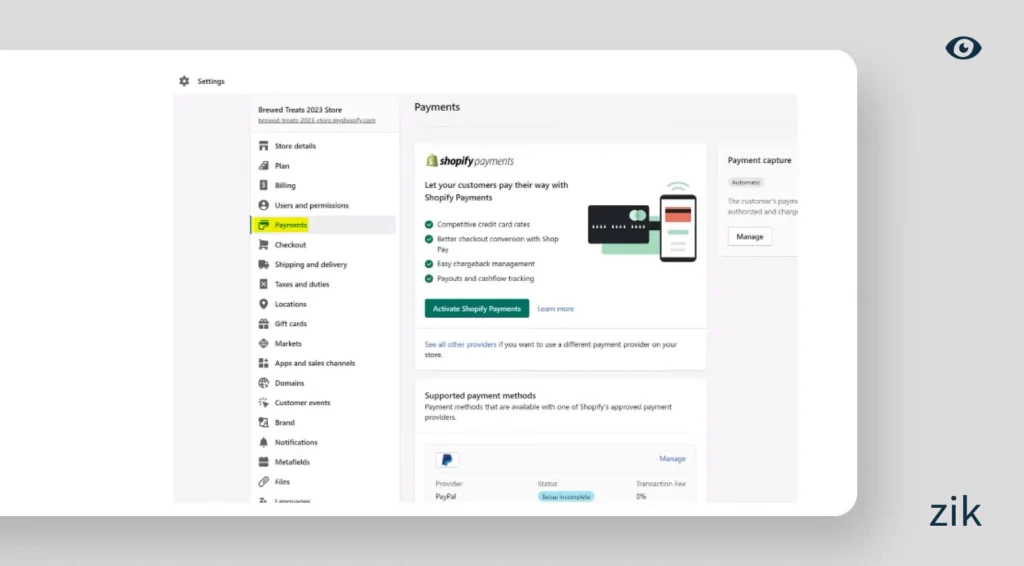This screenshot has width=1024, height=566.
Task: Click the Shipping and delivery truck icon
Action: point(264,265)
